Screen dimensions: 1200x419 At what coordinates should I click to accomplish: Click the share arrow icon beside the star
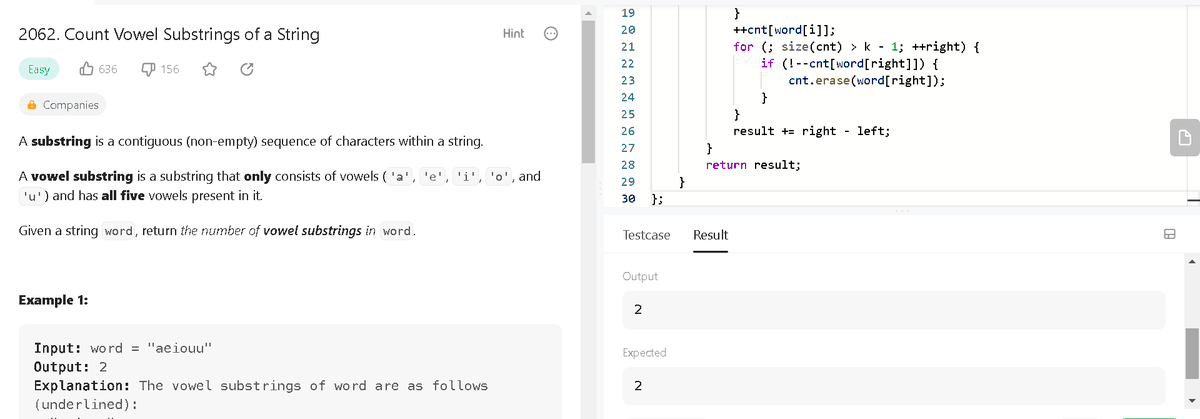(x=246, y=69)
